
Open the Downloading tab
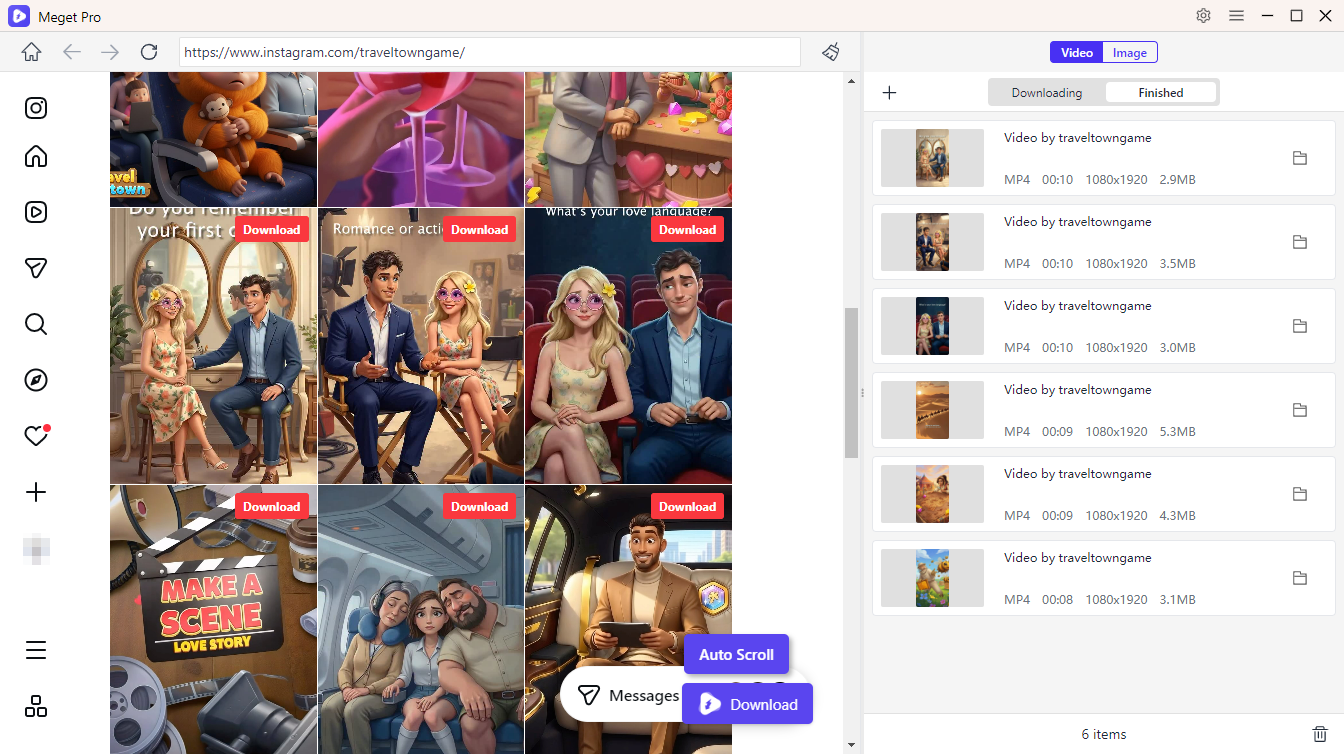click(1048, 91)
